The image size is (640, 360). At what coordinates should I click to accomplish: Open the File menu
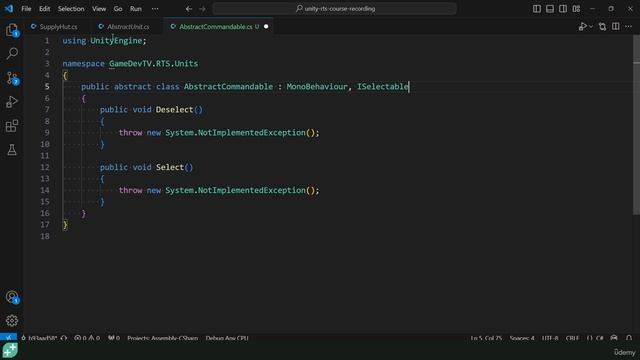[x=26, y=9]
